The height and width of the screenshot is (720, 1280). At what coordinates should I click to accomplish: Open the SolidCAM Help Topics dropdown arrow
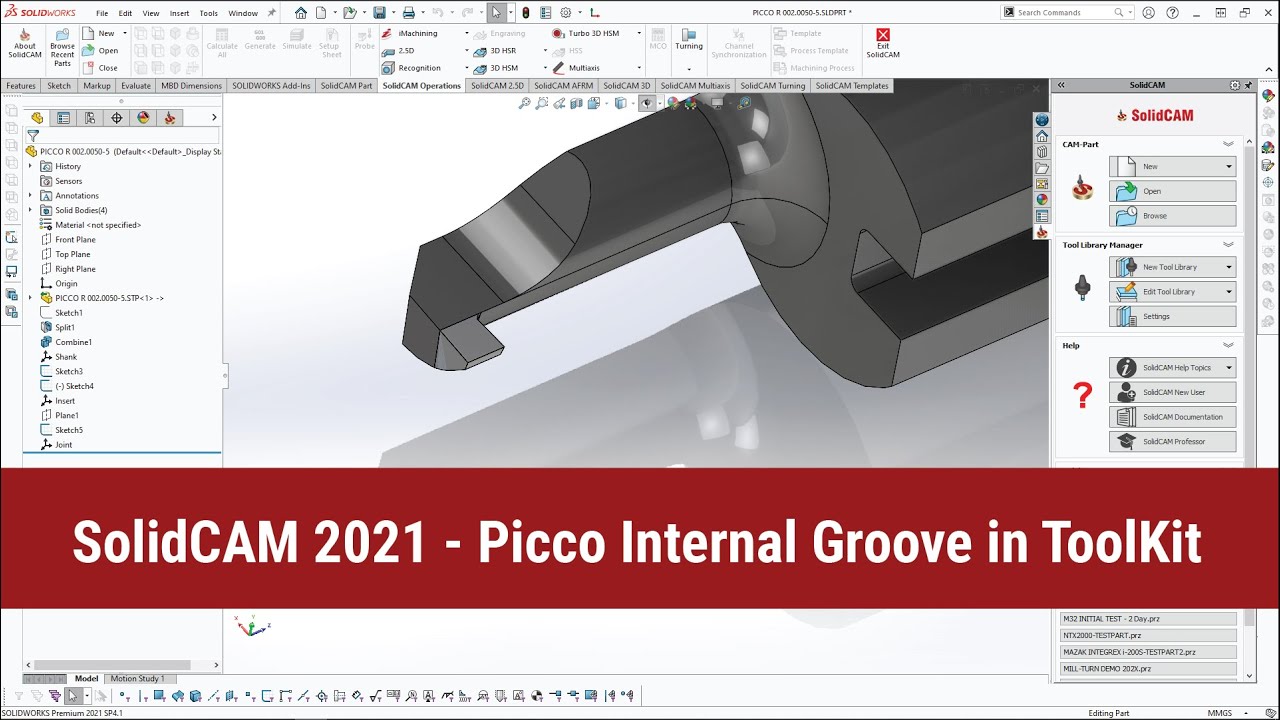pos(1229,368)
